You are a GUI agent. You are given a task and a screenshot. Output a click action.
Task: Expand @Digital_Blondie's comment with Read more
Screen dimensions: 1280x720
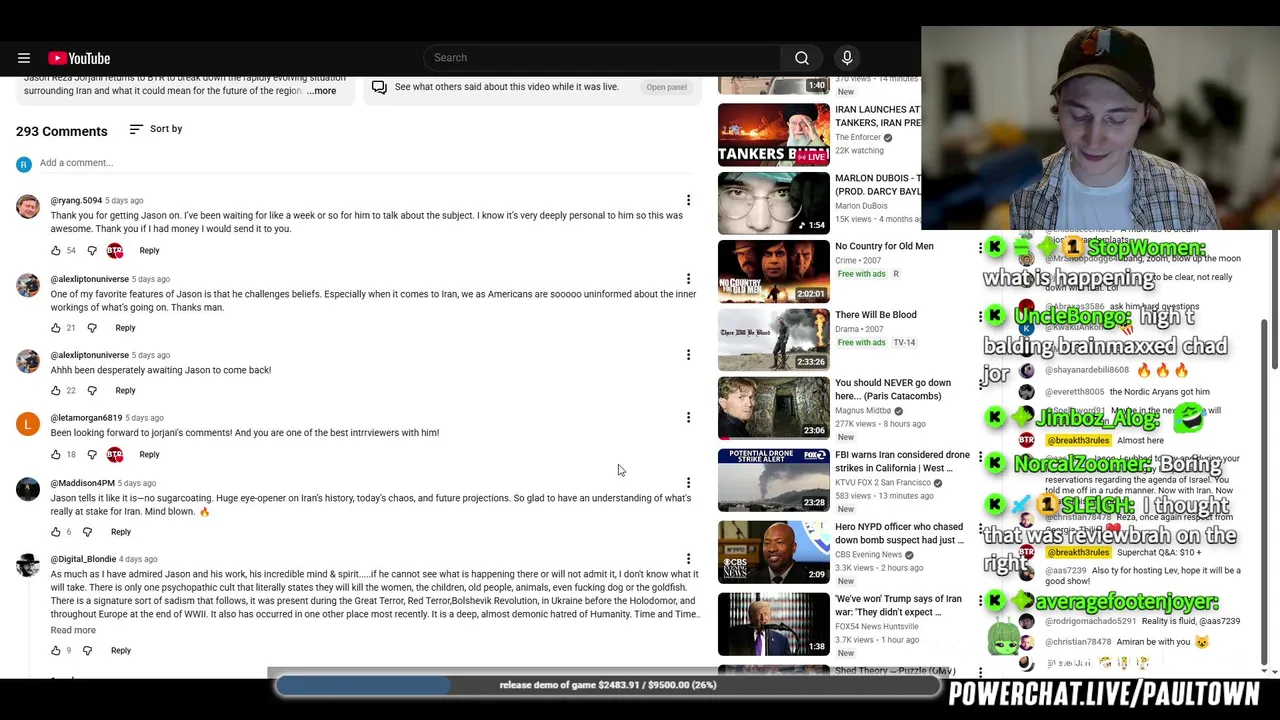[x=73, y=631]
